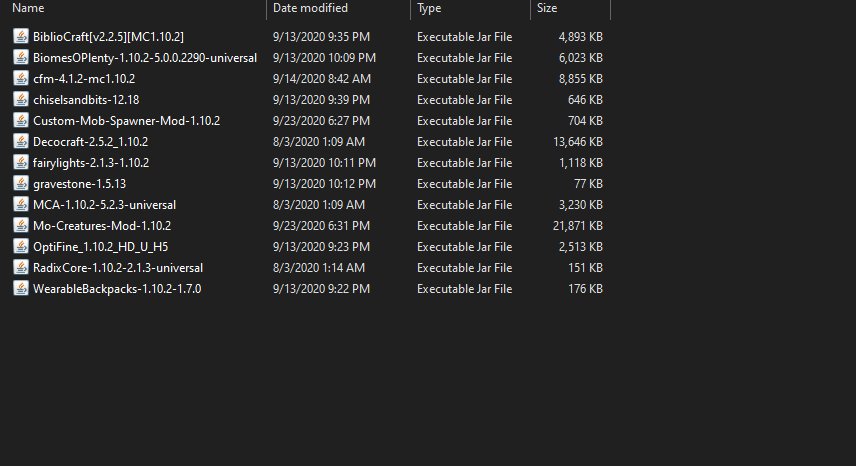Click date 9/13/2020 9:22 PM
The height and width of the screenshot is (466, 856).
pos(322,289)
